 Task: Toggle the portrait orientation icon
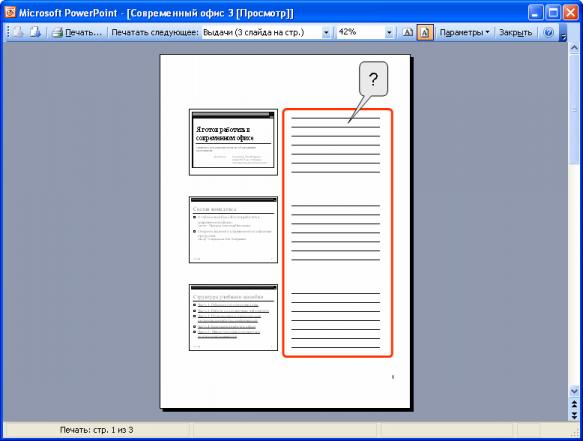point(425,33)
